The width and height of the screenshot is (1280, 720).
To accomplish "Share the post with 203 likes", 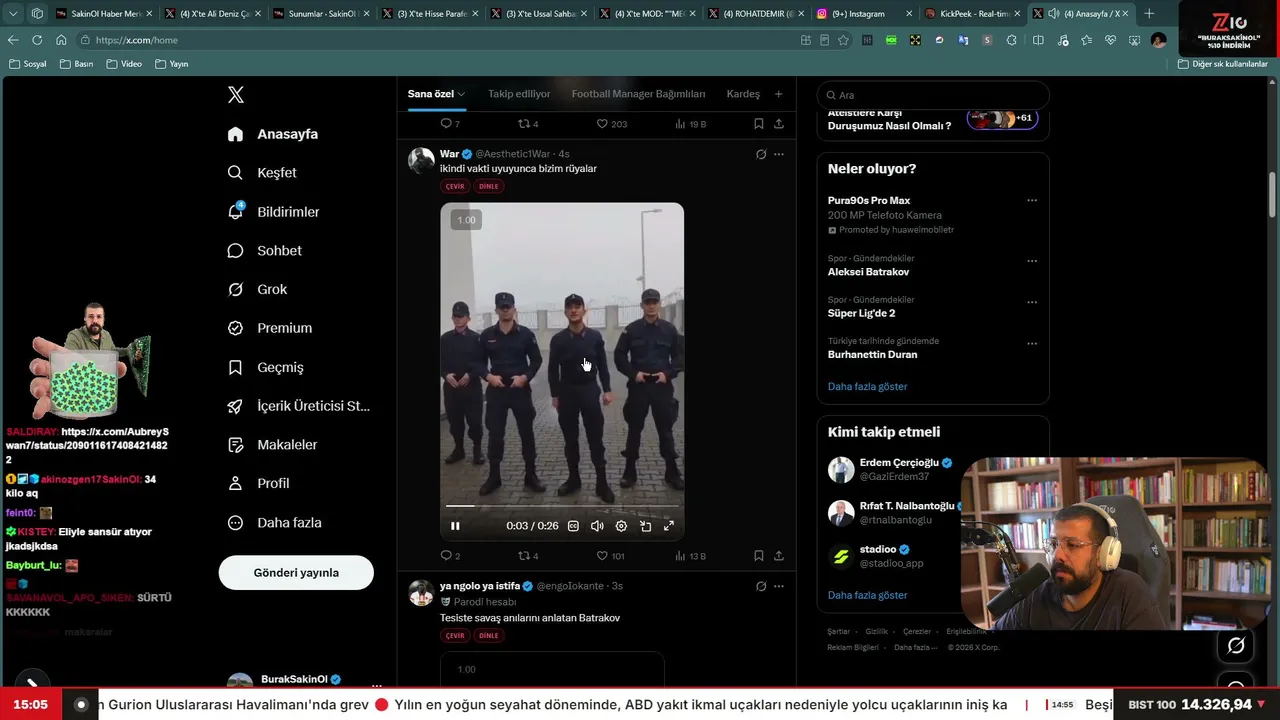I will [x=779, y=124].
